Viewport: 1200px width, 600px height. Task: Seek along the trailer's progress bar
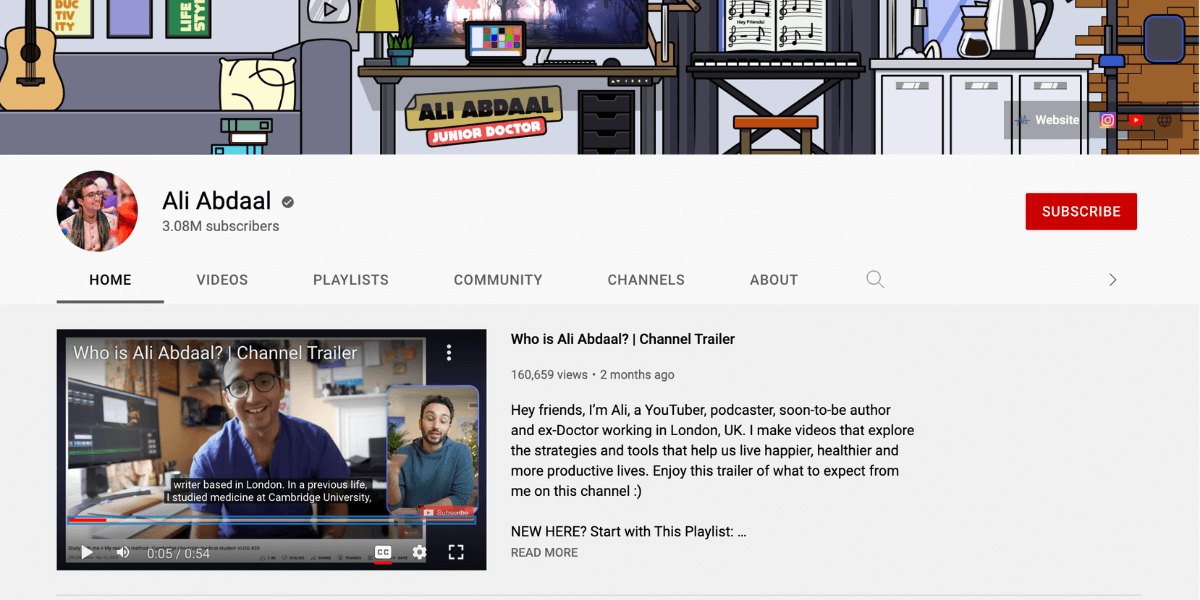(271, 520)
